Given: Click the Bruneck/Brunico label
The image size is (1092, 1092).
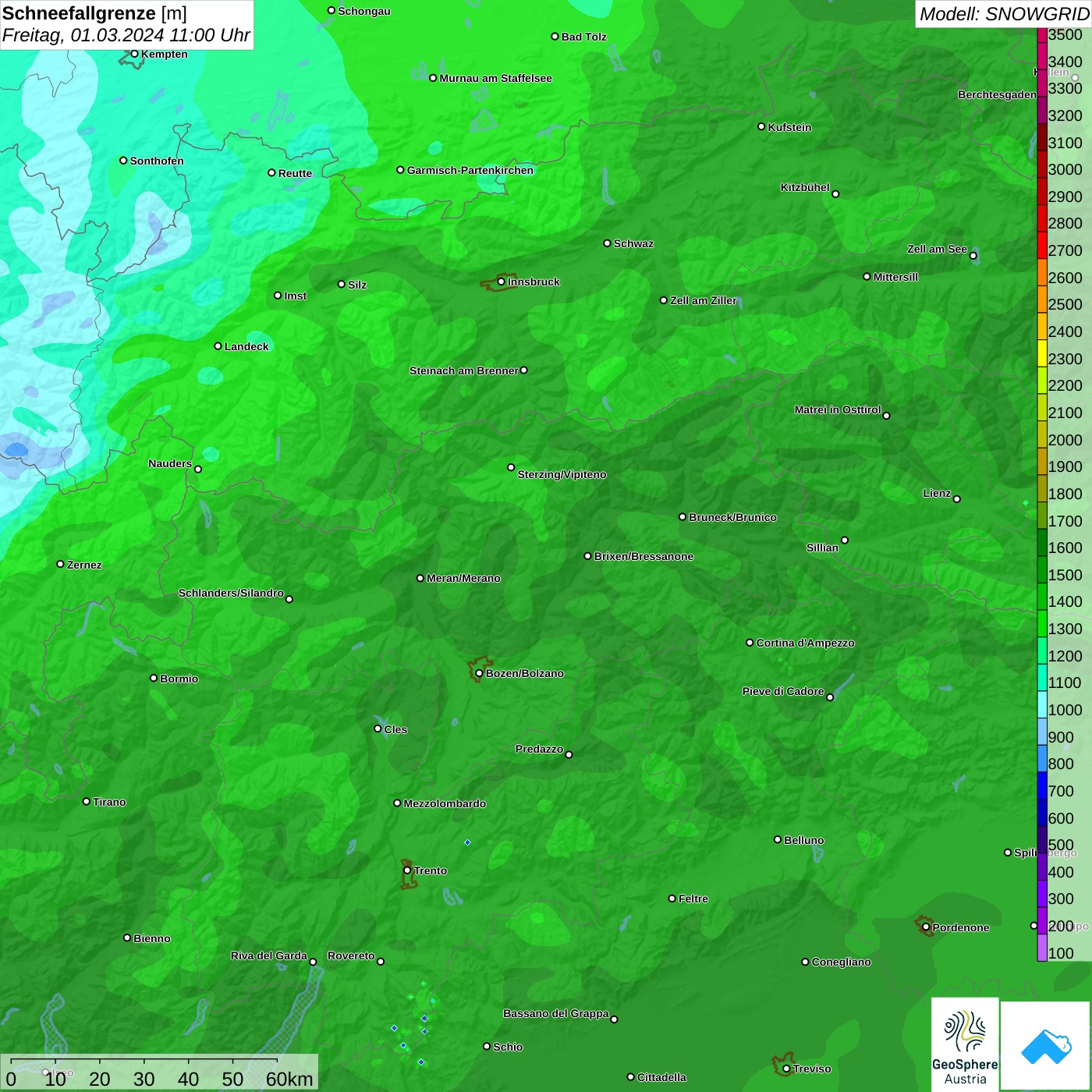Looking at the screenshot, I should pos(733,517).
